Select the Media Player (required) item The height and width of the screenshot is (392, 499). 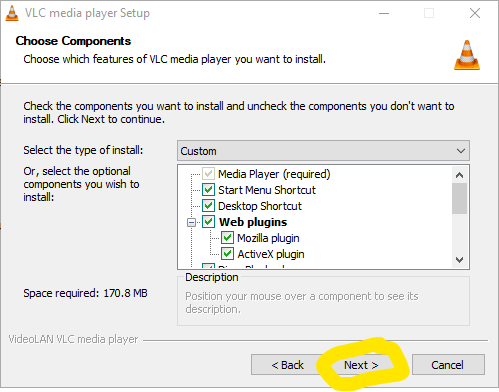tap(274, 174)
